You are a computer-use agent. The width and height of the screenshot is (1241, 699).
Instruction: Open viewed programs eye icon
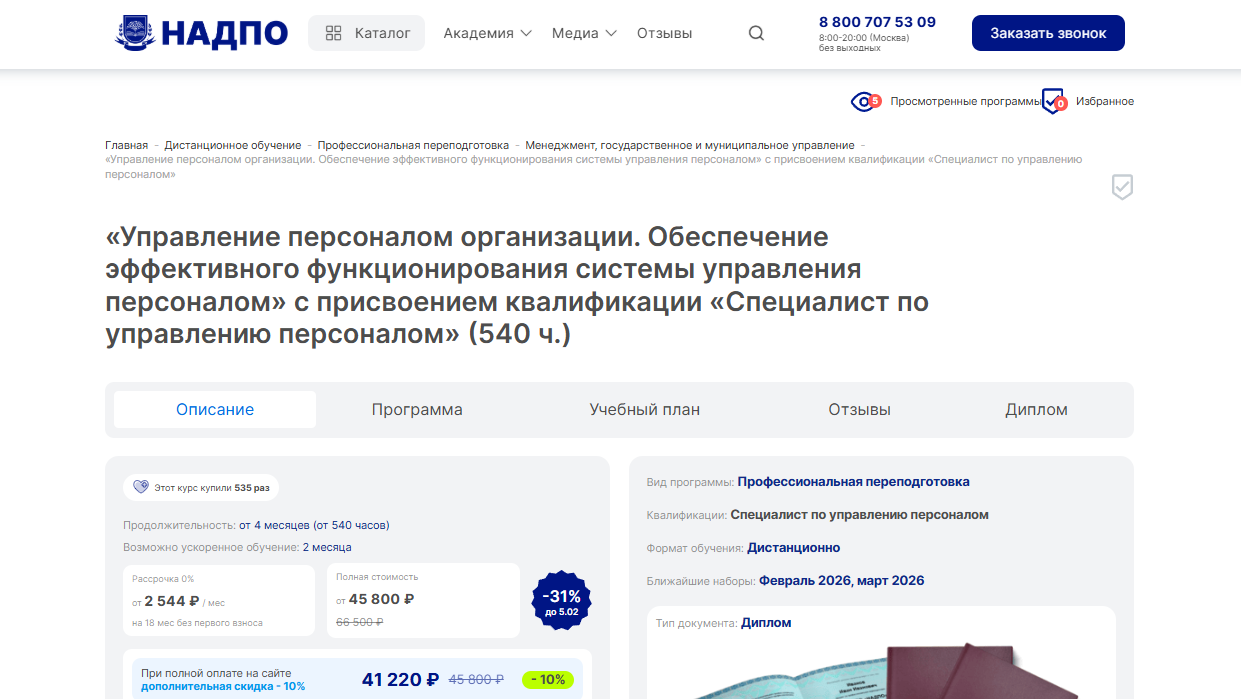(864, 101)
